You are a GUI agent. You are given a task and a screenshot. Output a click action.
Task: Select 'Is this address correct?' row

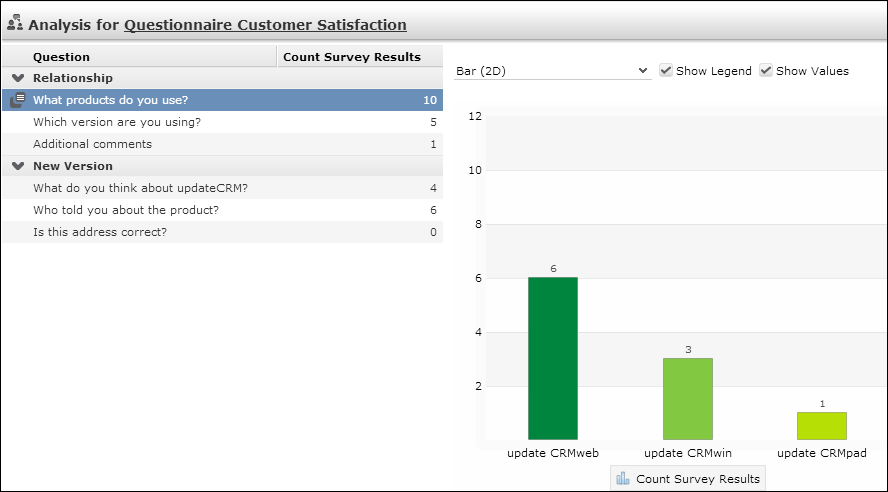223,232
